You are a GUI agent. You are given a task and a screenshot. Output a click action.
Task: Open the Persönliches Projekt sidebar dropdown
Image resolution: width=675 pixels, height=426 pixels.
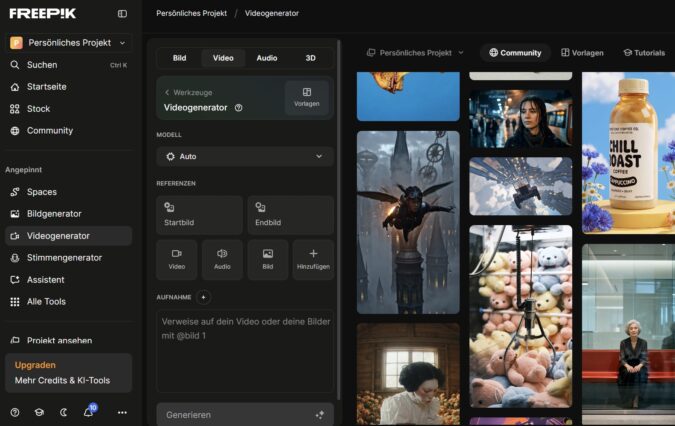[x=70, y=43]
